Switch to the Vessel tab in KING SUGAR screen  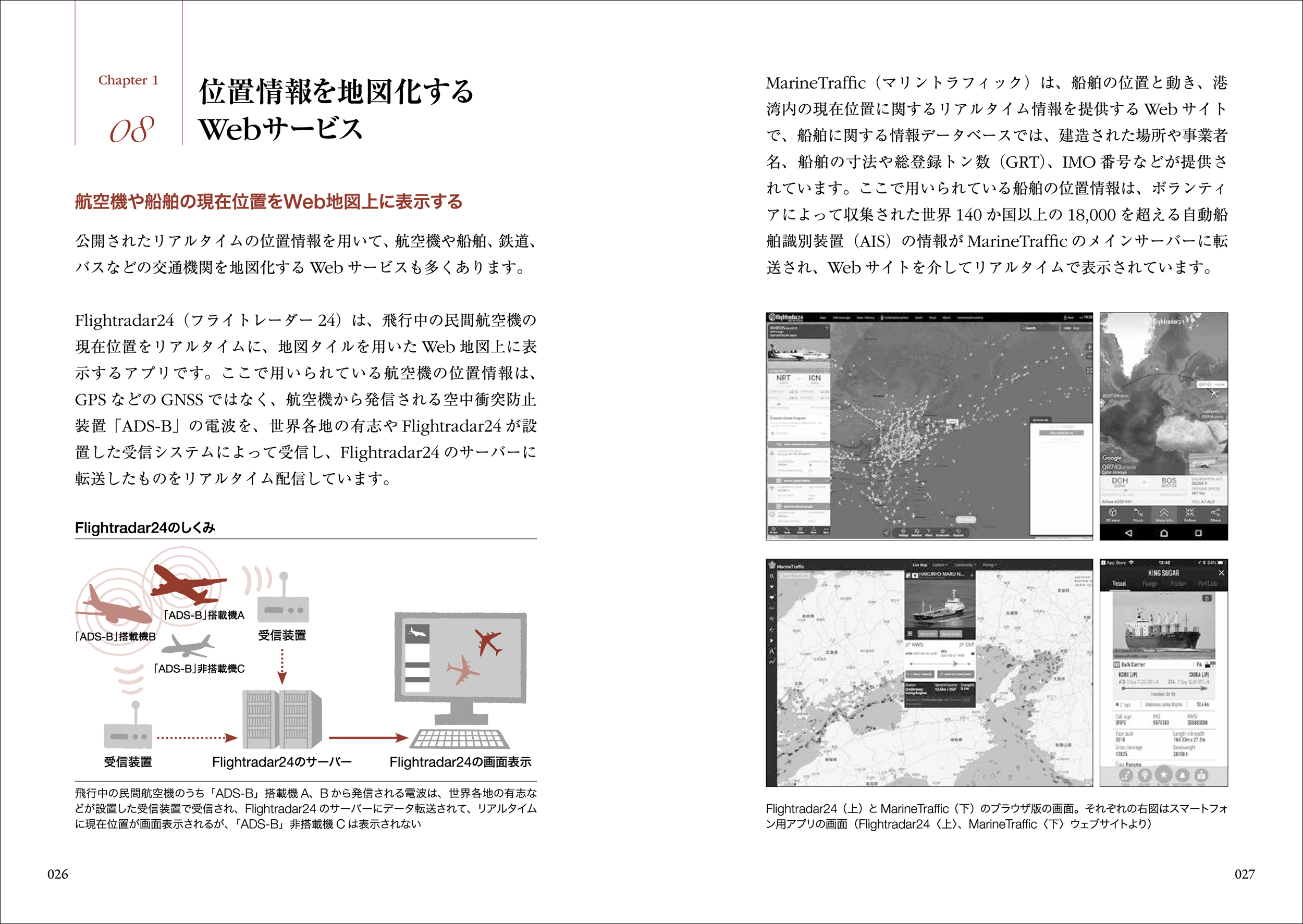pos(1119,584)
